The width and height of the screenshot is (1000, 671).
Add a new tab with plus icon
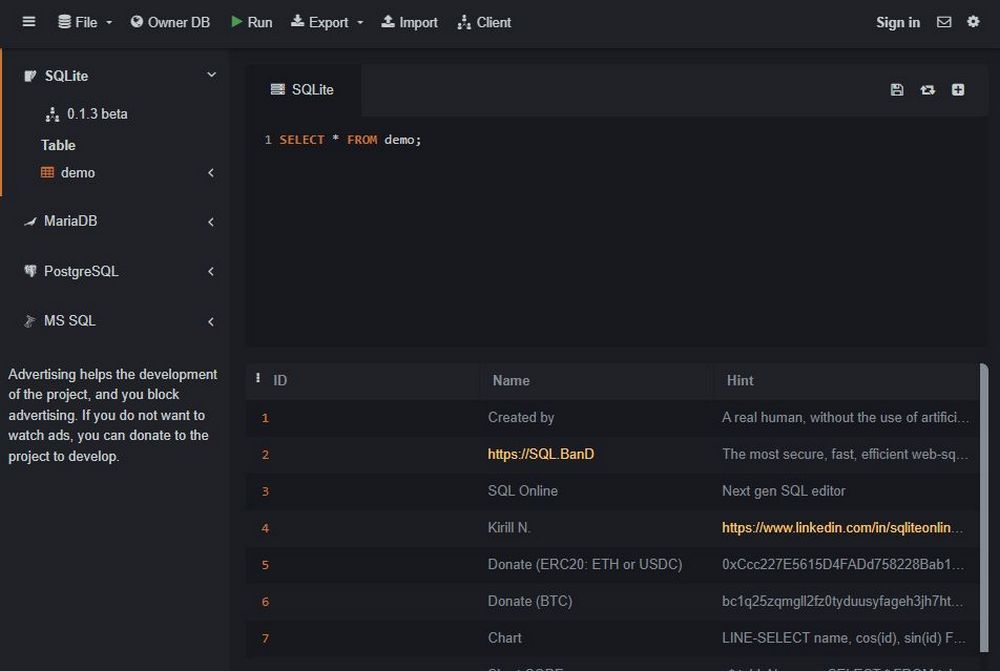[x=958, y=89]
